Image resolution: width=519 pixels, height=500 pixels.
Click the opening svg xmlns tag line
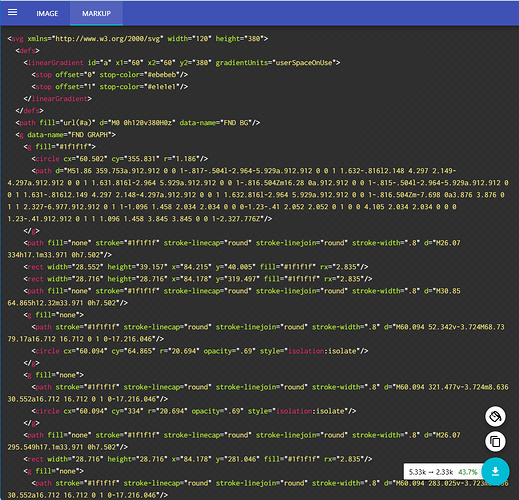coord(138,39)
